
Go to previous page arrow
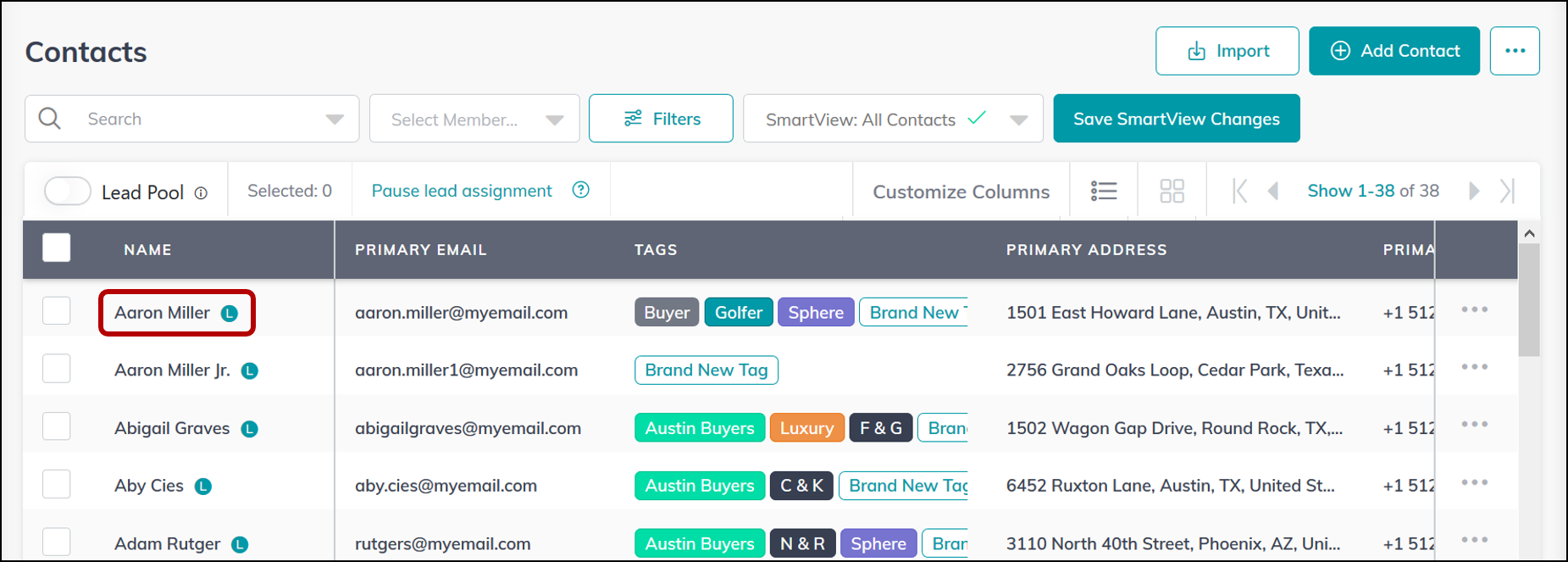coord(1272,191)
